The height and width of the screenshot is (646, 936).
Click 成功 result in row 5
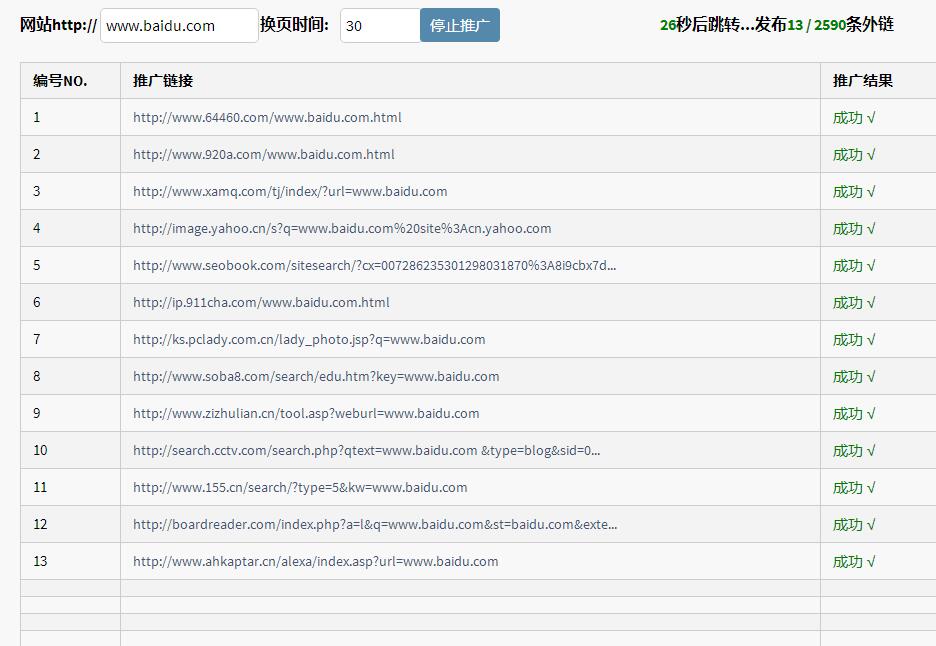[854, 266]
